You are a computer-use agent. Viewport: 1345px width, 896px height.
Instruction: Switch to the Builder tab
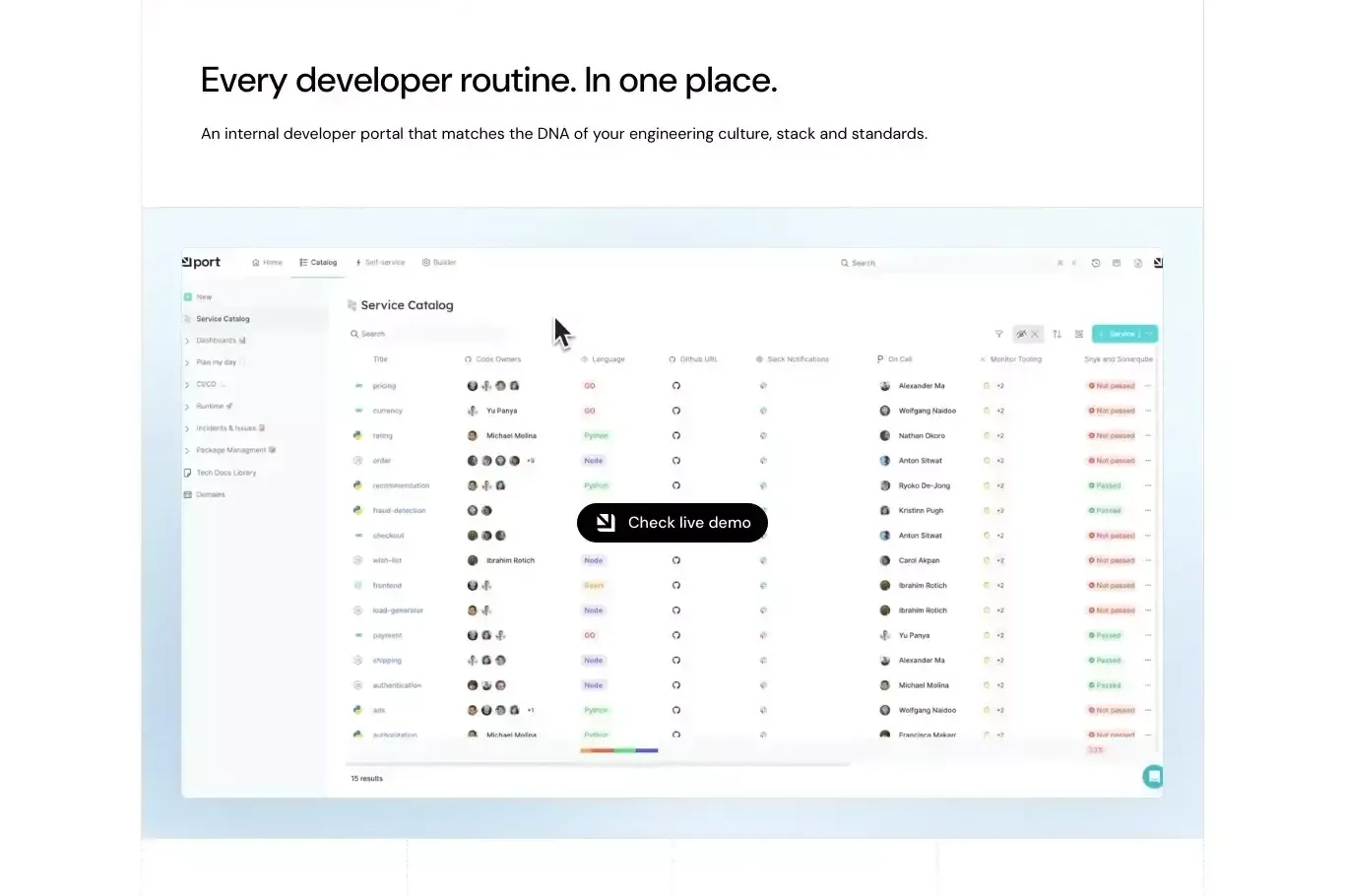[439, 263]
